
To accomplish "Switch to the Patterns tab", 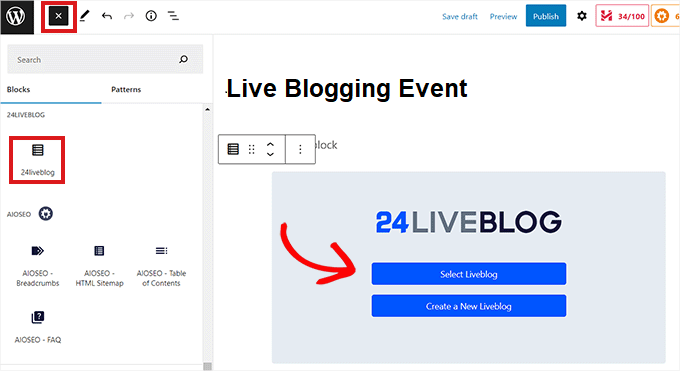I will (126, 89).
